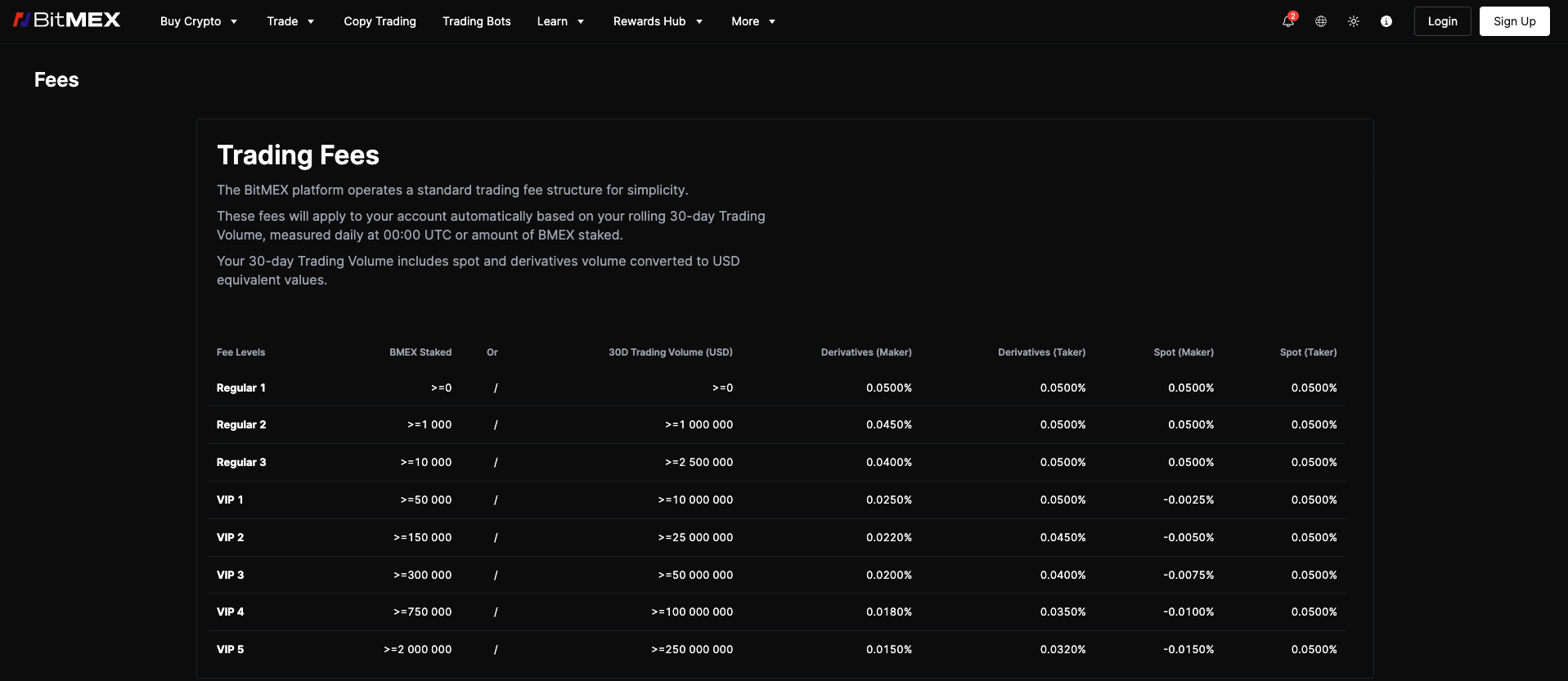Click the 0.0350% derivatives taker fee
Screen dimensions: 1568x681
coord(1063,612)
